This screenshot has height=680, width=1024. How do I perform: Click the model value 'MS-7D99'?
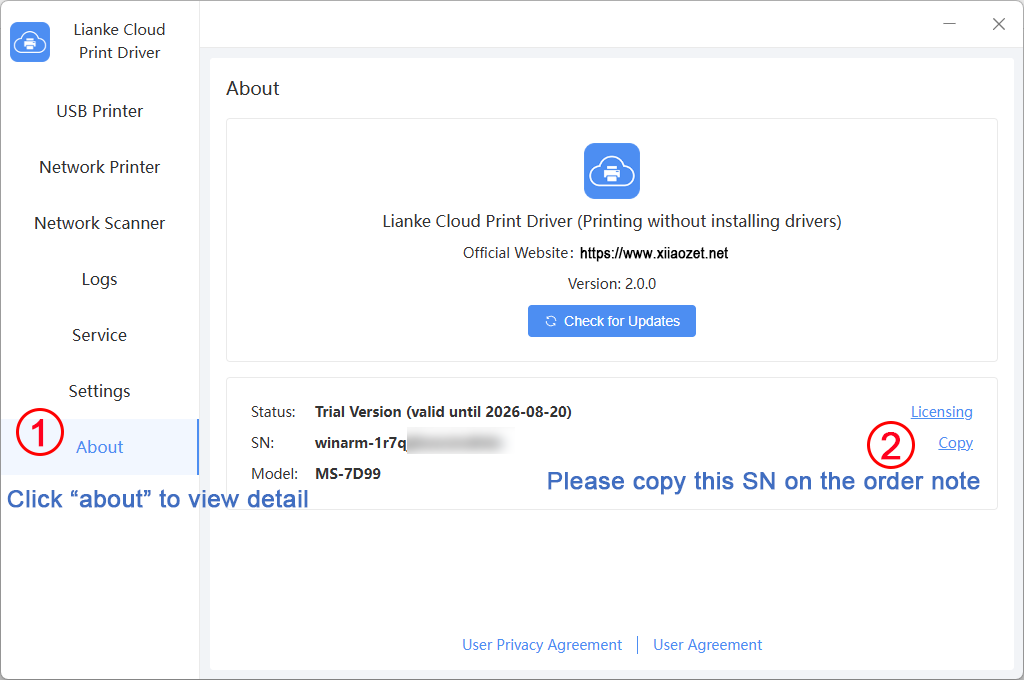[347, 474]
